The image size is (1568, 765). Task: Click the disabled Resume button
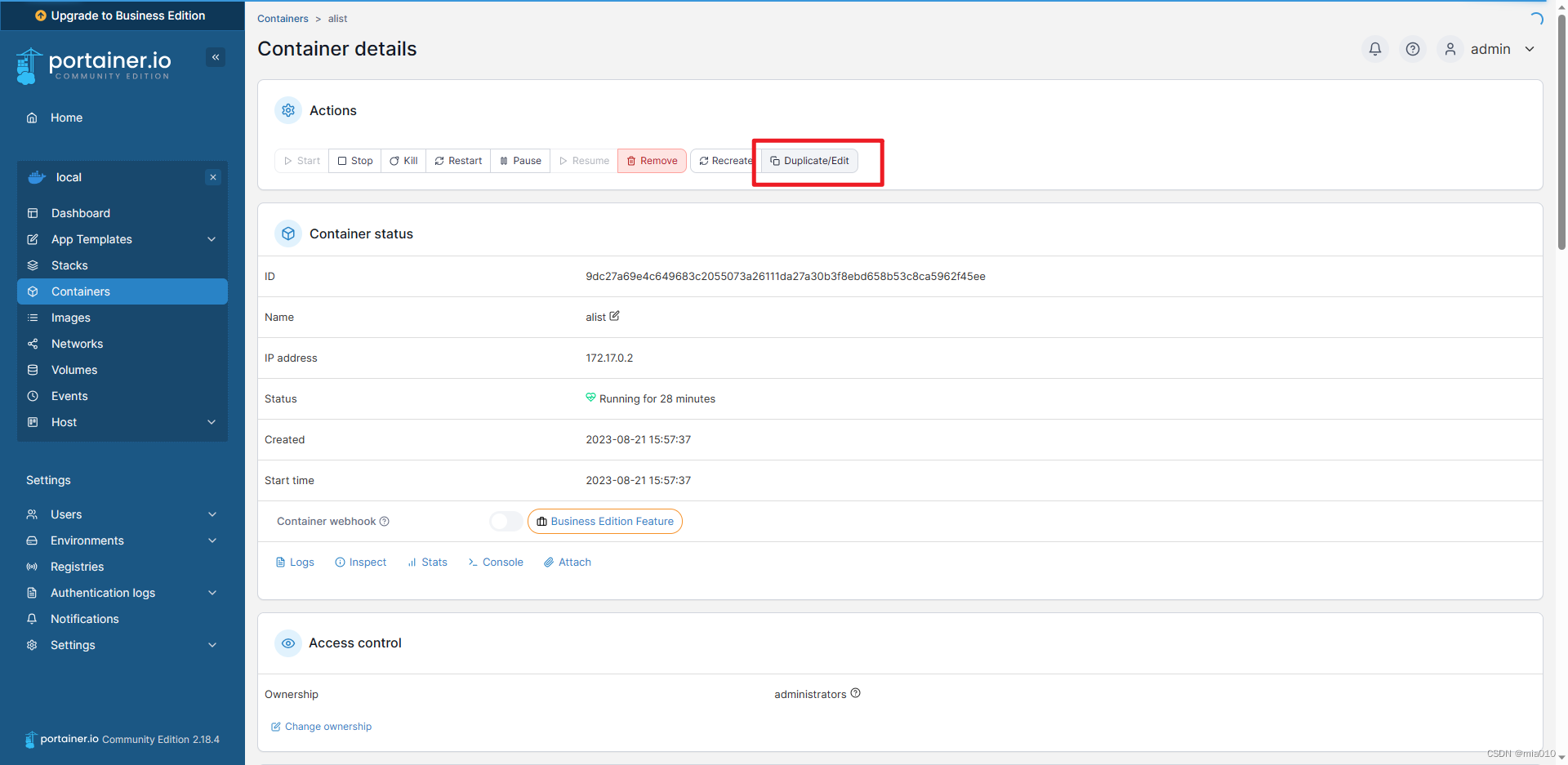[584, 161]
